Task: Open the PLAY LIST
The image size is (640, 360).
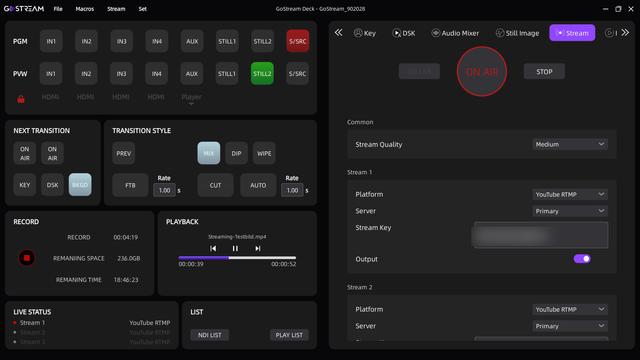Action: (x=289, y=335)
